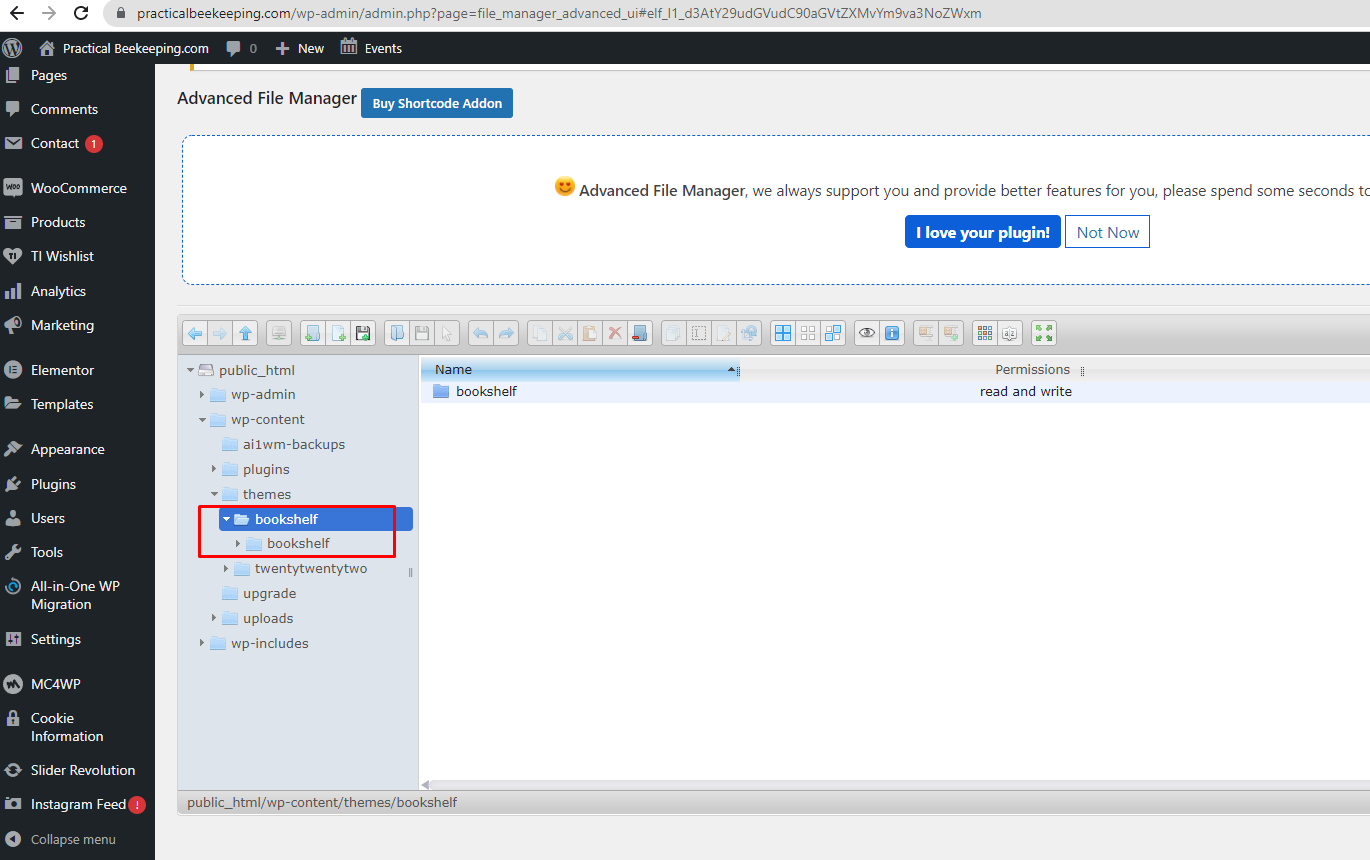Click the download floppy disk icon
Viewport: 1370px width, 860px height.
click(x=422, y=333)
